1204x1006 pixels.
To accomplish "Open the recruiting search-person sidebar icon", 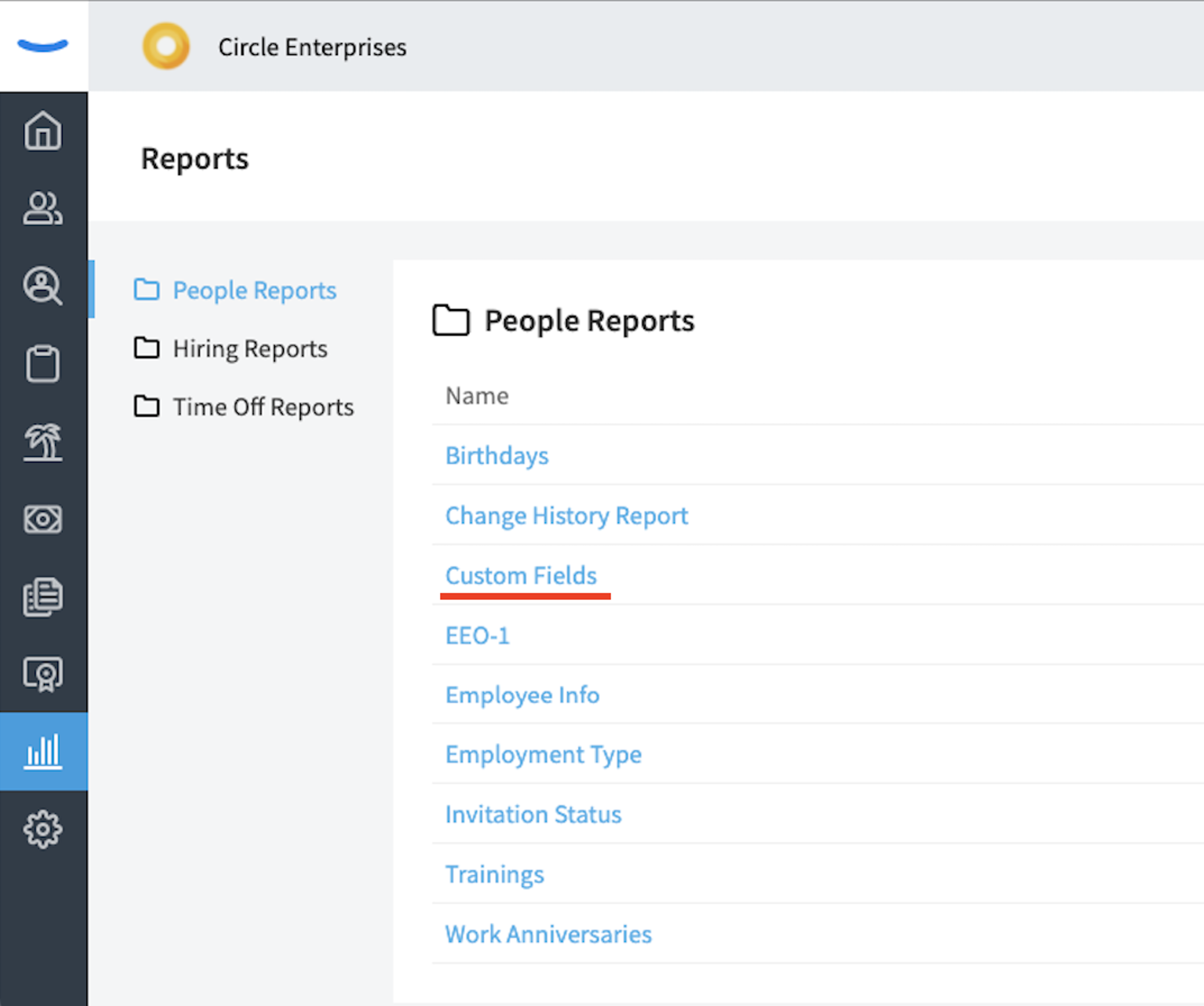I will coord(43,286).
